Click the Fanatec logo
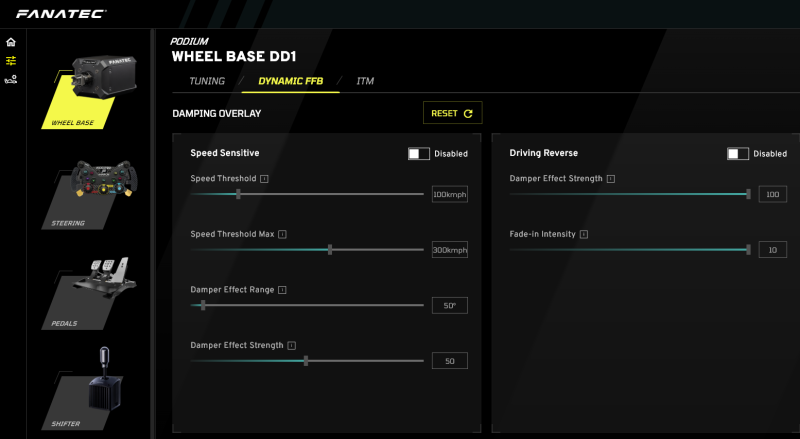Image resolution: width=800 pixels, height=439 pixels. 61,14
